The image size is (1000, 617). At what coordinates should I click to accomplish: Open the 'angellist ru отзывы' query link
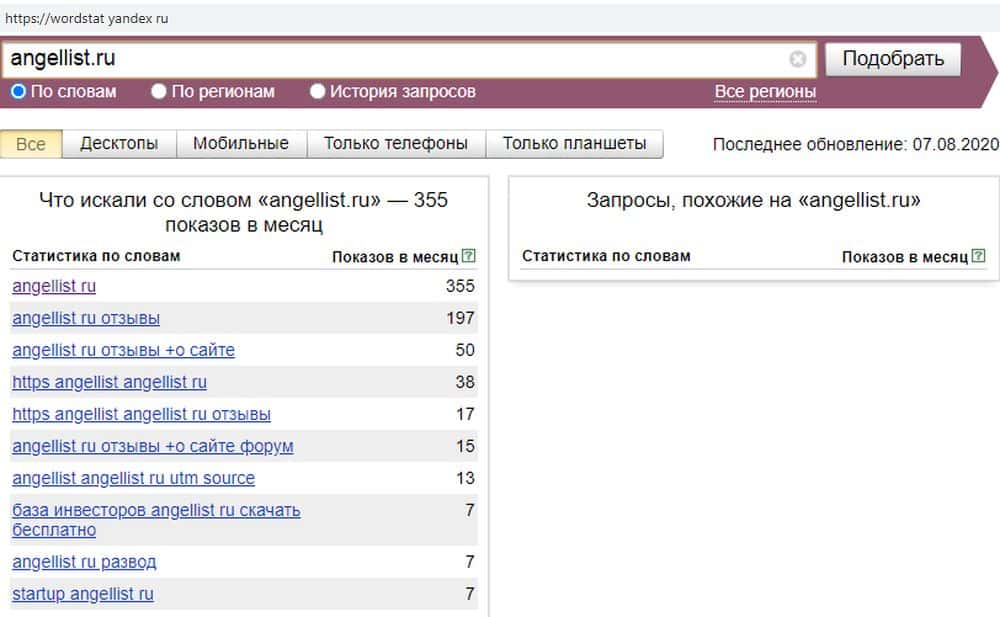coord(86,318)
